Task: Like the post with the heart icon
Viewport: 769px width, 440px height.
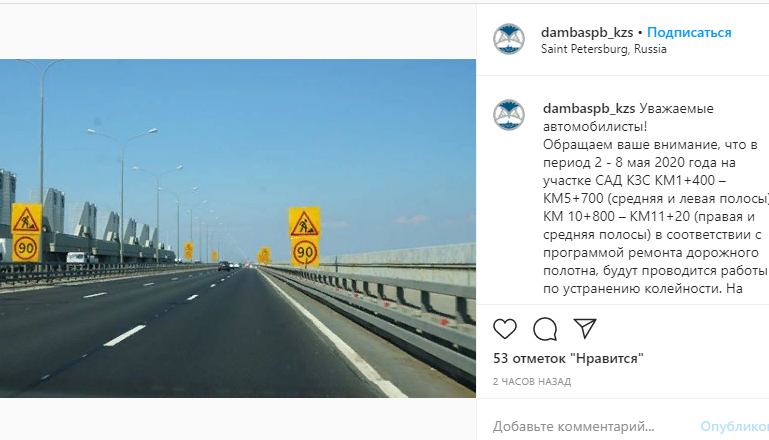Action: (x=505, y=329)
